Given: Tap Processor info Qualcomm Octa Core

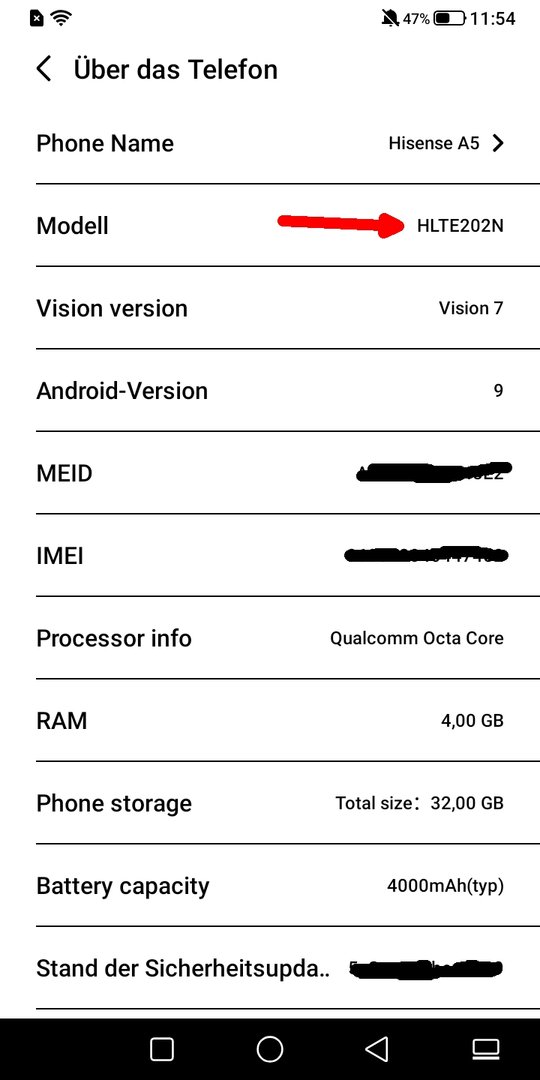Looking at the screenshot, I should (270, 638).
